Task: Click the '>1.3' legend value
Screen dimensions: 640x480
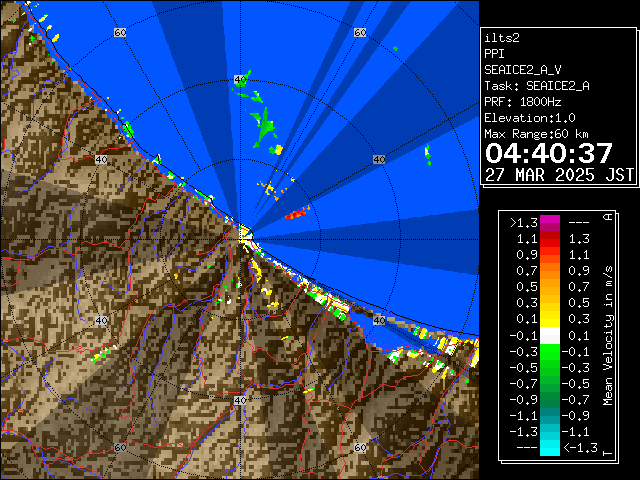Action: tap(524, 223)
